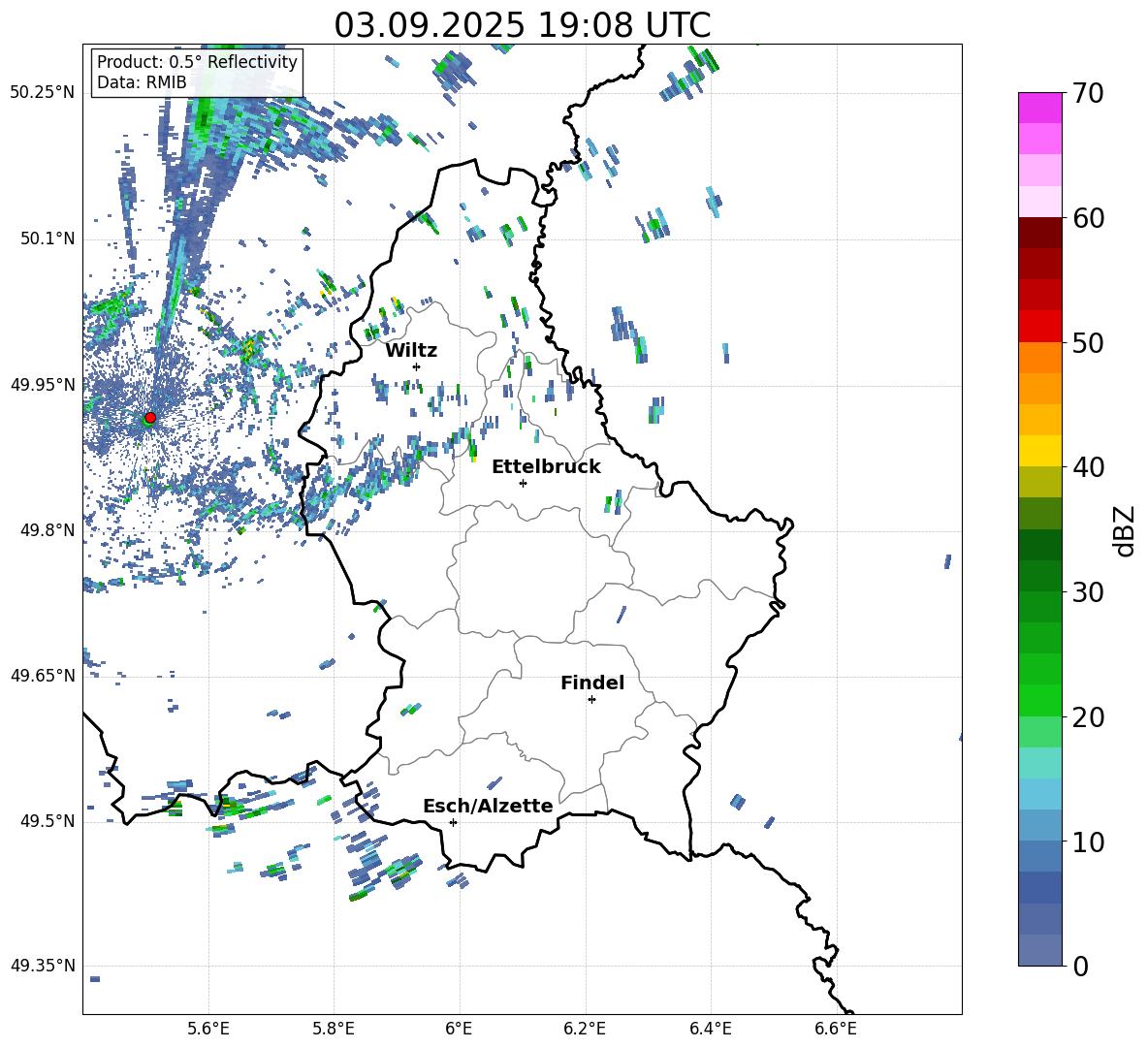Select the Findel city label
The height and width of the screenshot is (1048, 1148).
592,683
